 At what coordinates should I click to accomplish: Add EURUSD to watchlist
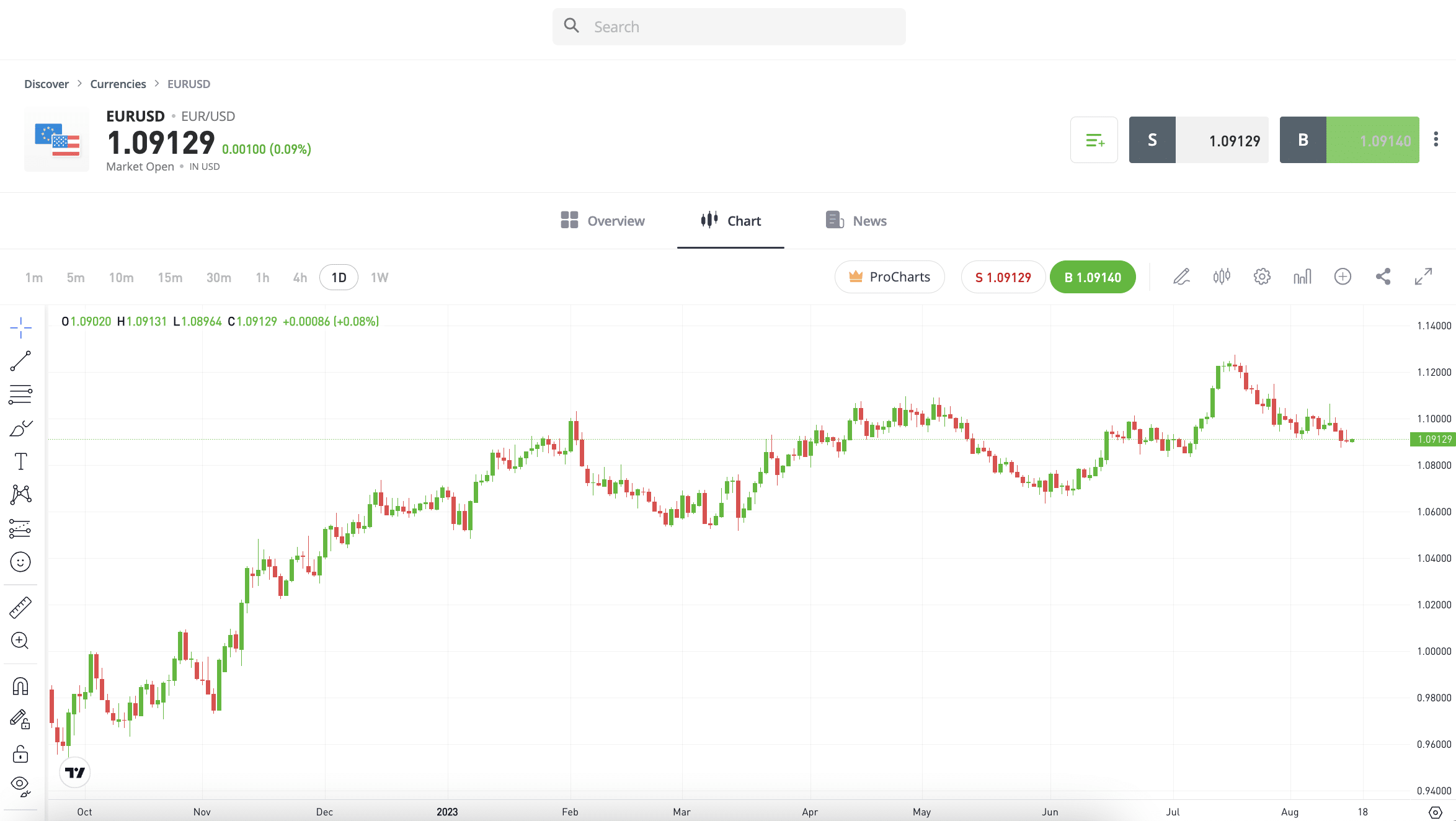point(1094,140)
